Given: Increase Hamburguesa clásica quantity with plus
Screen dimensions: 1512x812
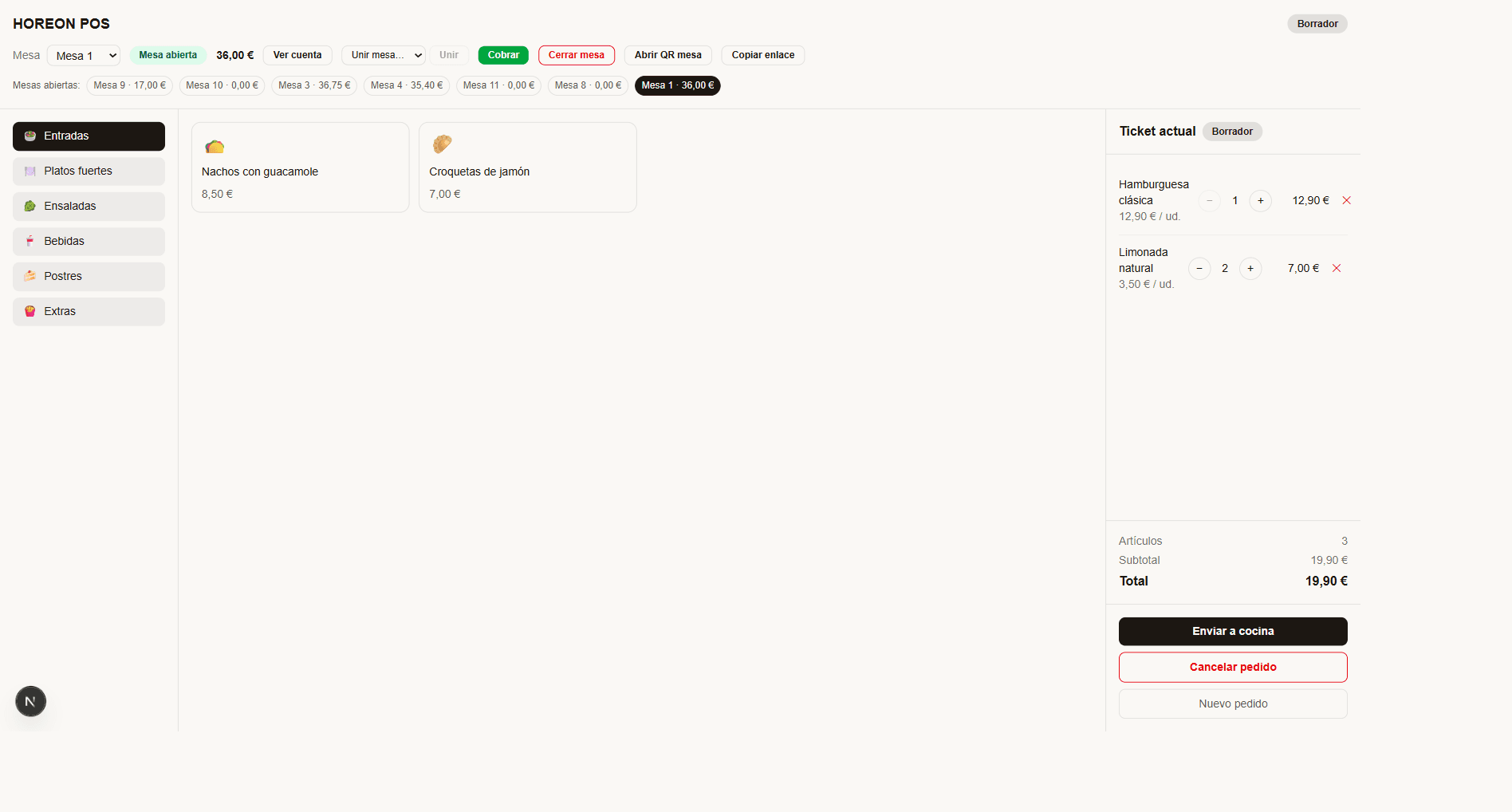Looking at the screenshot, I should [1260, 200].
